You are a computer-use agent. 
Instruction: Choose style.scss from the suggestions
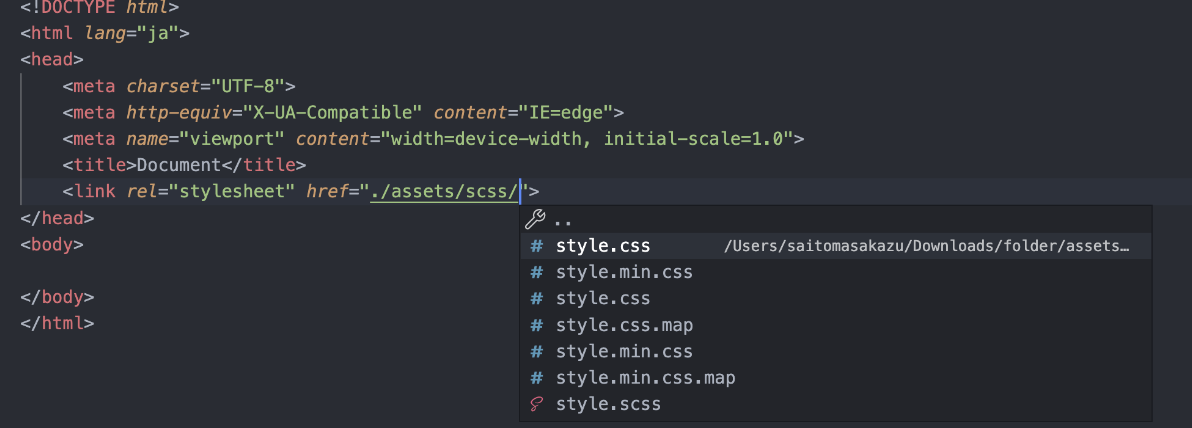tap(608, 404)
